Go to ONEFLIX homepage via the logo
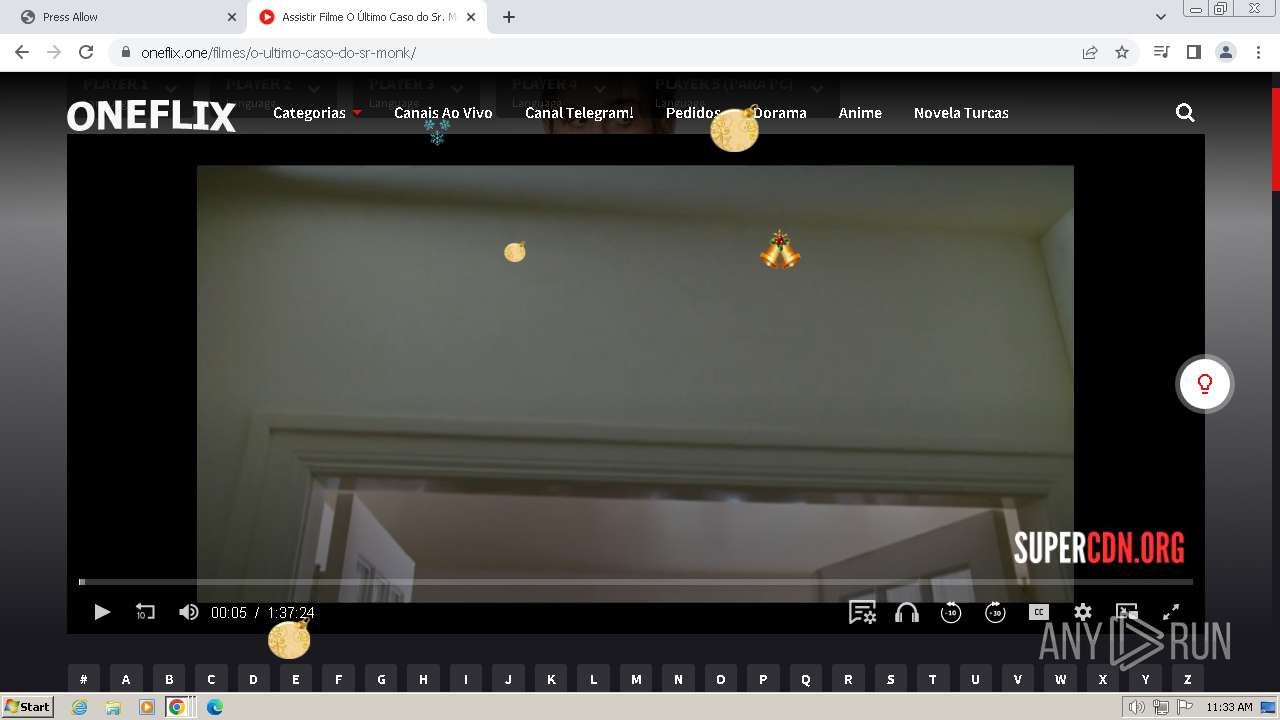Image resolution: width=1280 pixels, height=720 pixels. coord(151,116)
